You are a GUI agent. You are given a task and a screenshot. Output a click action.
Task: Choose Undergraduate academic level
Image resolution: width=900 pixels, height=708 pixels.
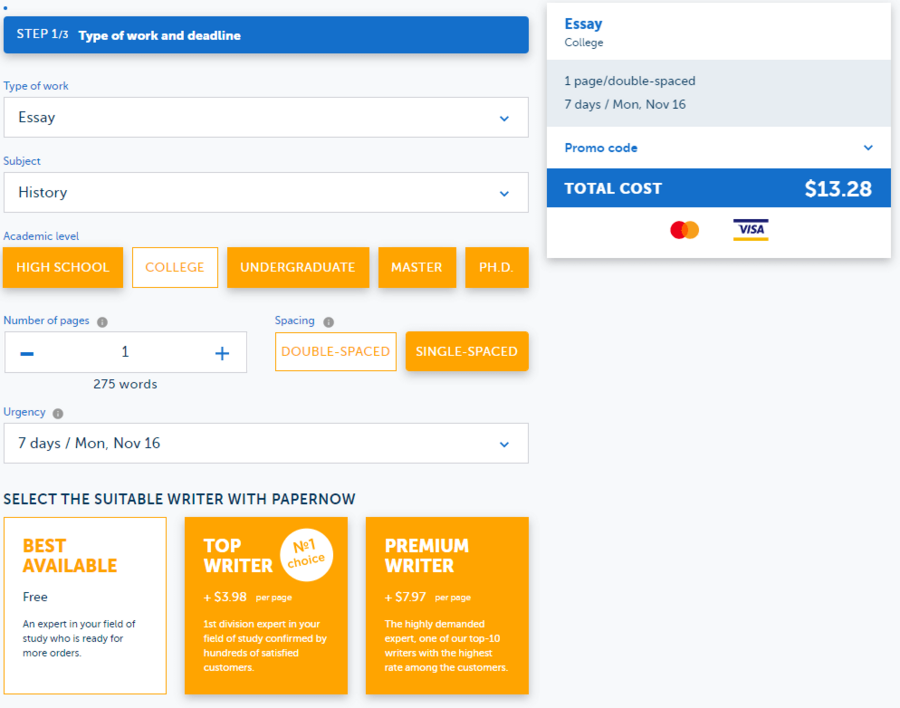point(297,268)
